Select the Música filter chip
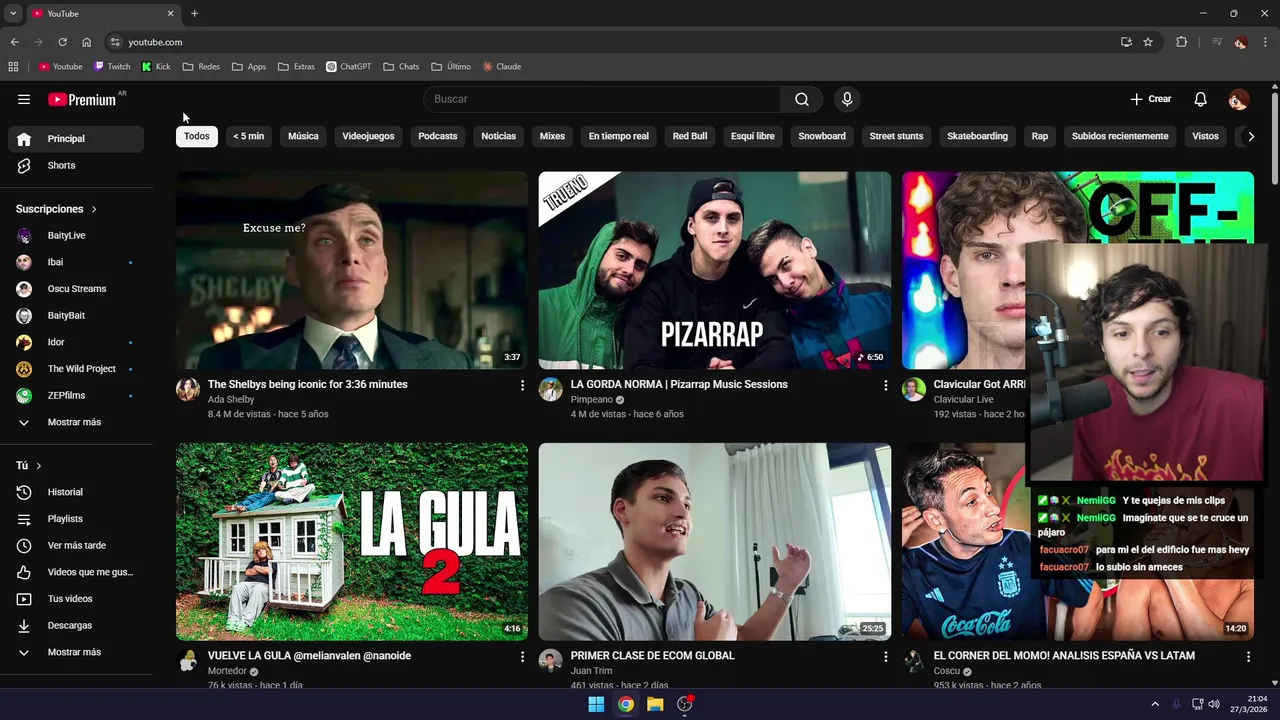 pos(303,136)
